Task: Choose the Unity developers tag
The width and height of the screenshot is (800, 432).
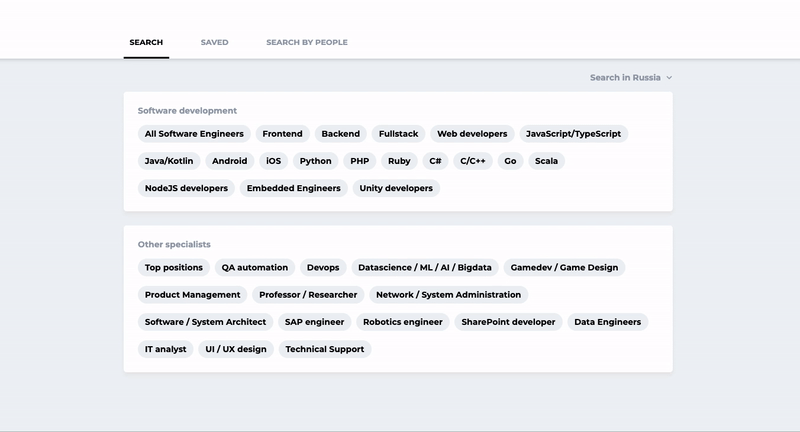Action: pyautogui.click(x=396, y=188)
